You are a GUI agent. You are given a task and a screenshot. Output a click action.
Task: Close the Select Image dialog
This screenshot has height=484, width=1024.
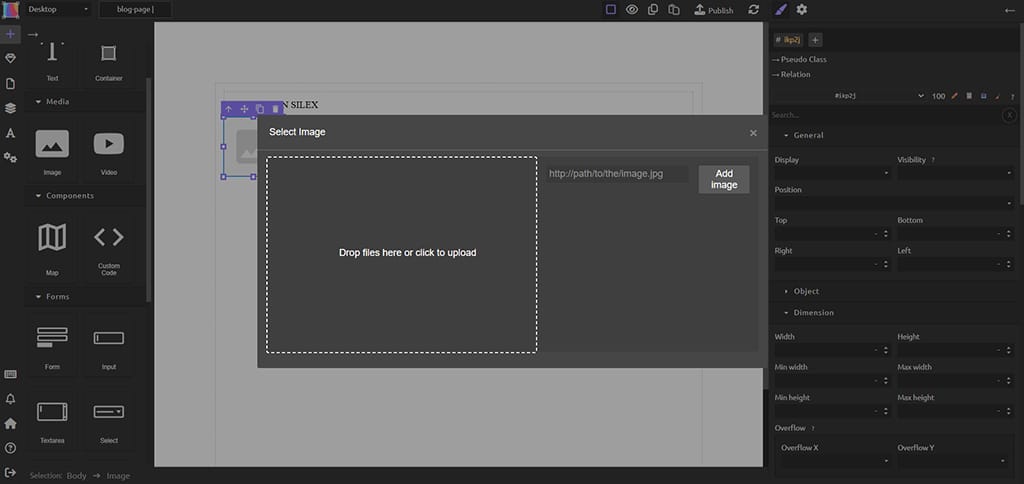(x=753, y=132)
